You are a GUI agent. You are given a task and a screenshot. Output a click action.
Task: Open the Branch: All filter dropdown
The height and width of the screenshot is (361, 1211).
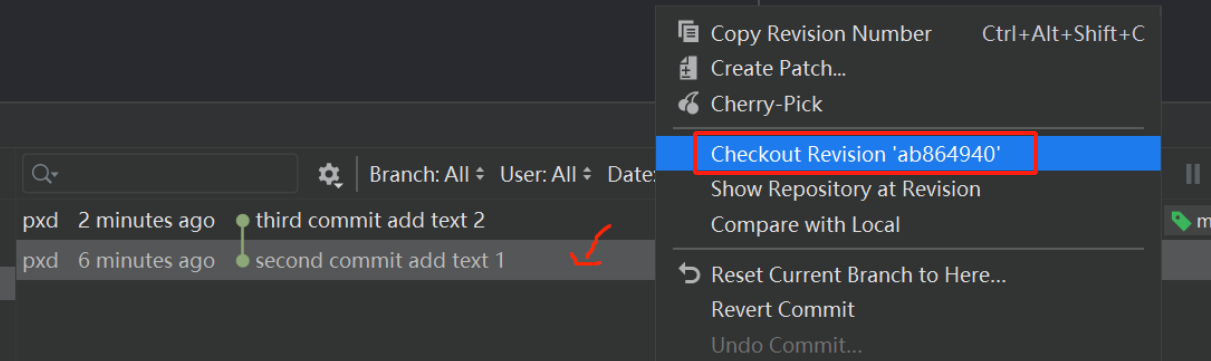(427, 174)
